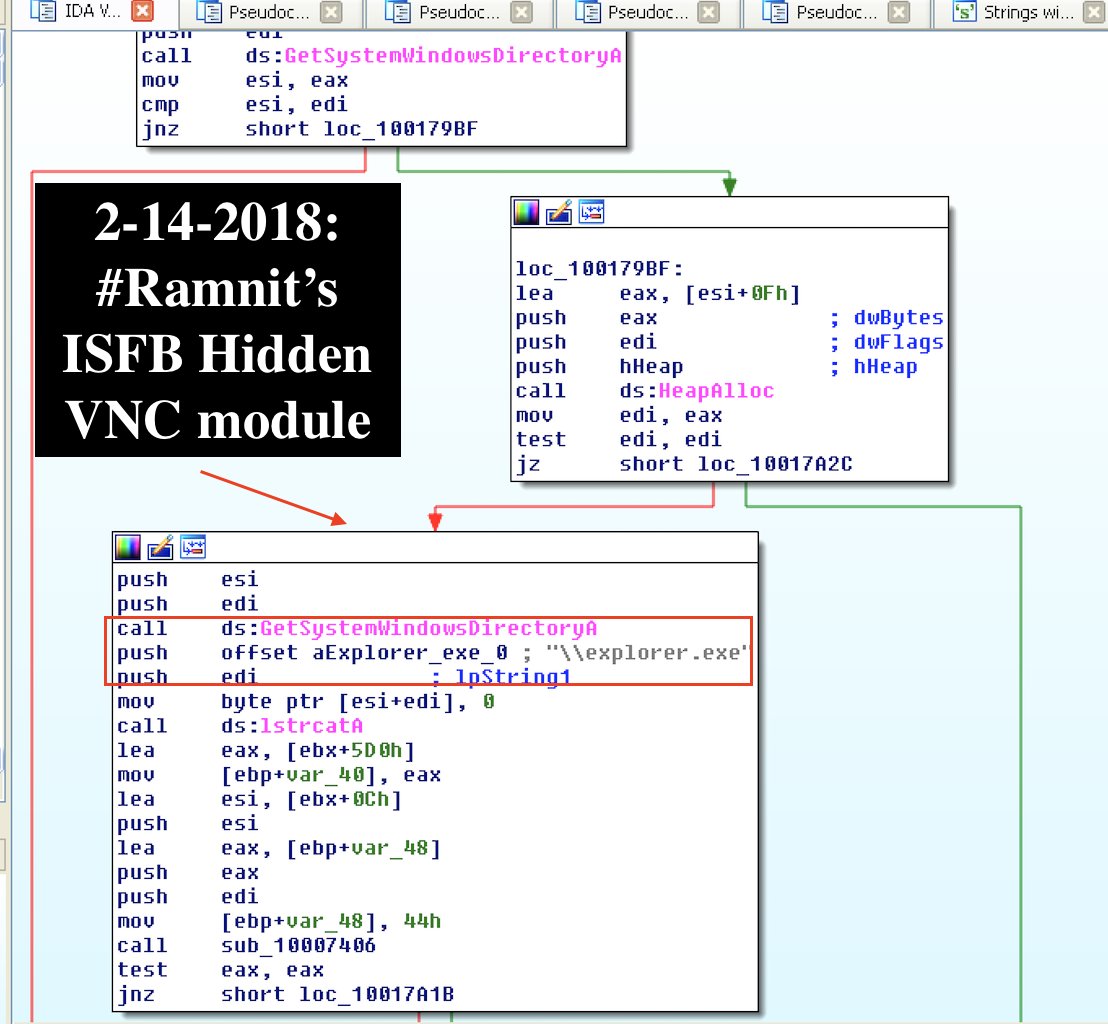Click the sub_10007406 call

tap(298, 946)
